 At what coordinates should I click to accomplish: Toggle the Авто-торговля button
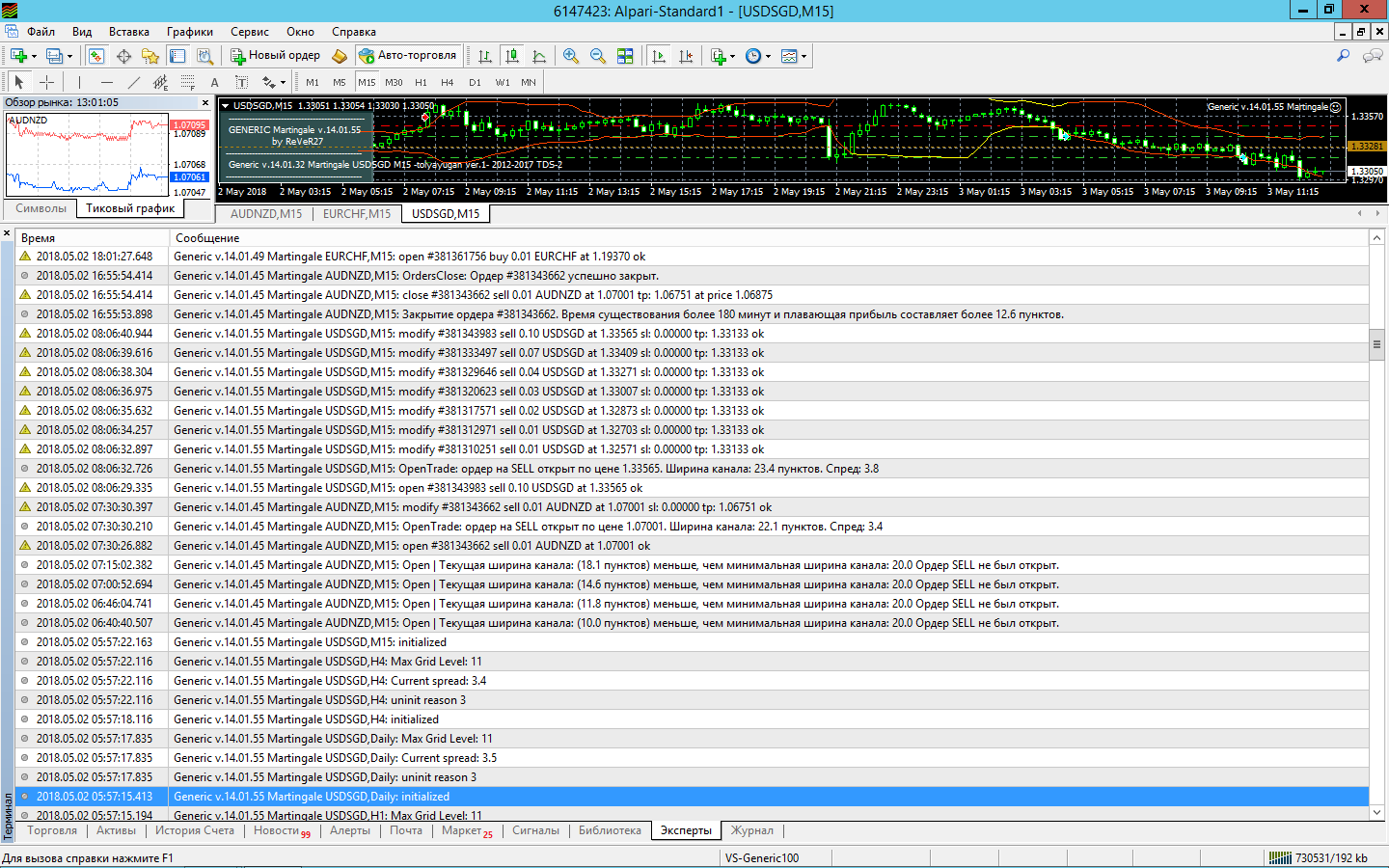point(407,56)
